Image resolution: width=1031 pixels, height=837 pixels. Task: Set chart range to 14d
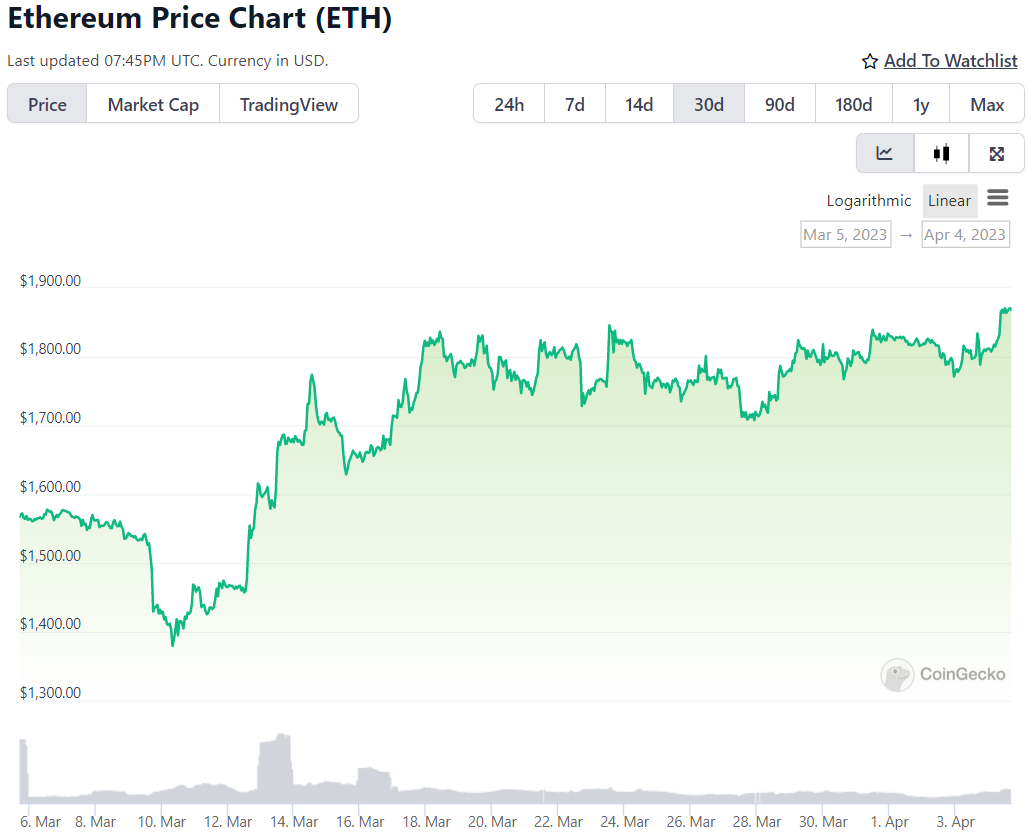point(639,104)
